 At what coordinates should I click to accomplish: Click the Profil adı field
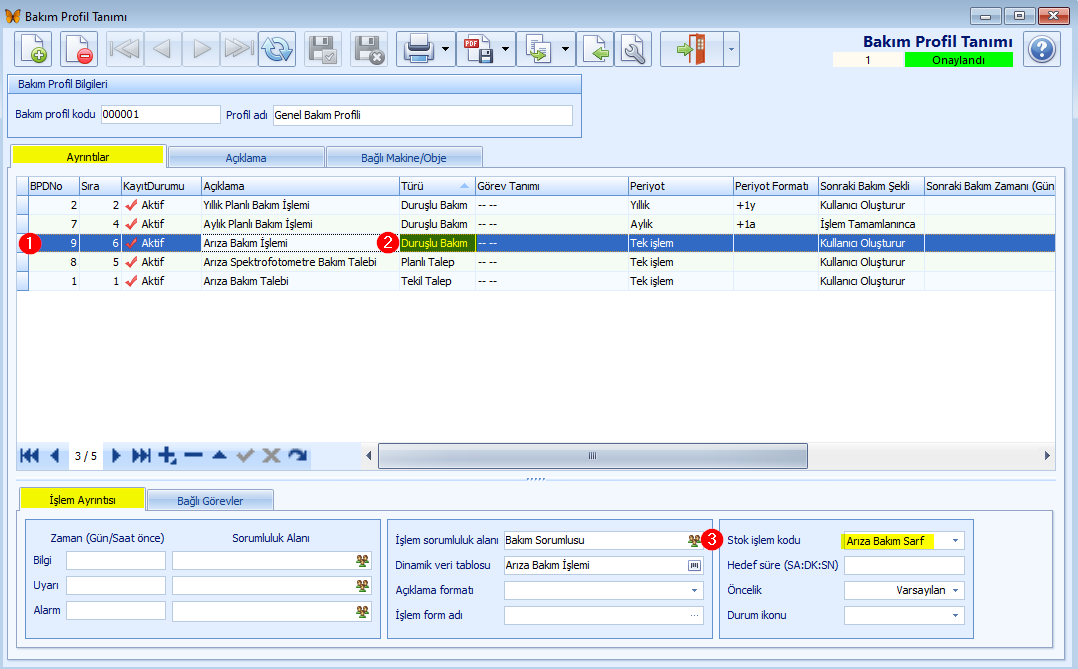422,115
